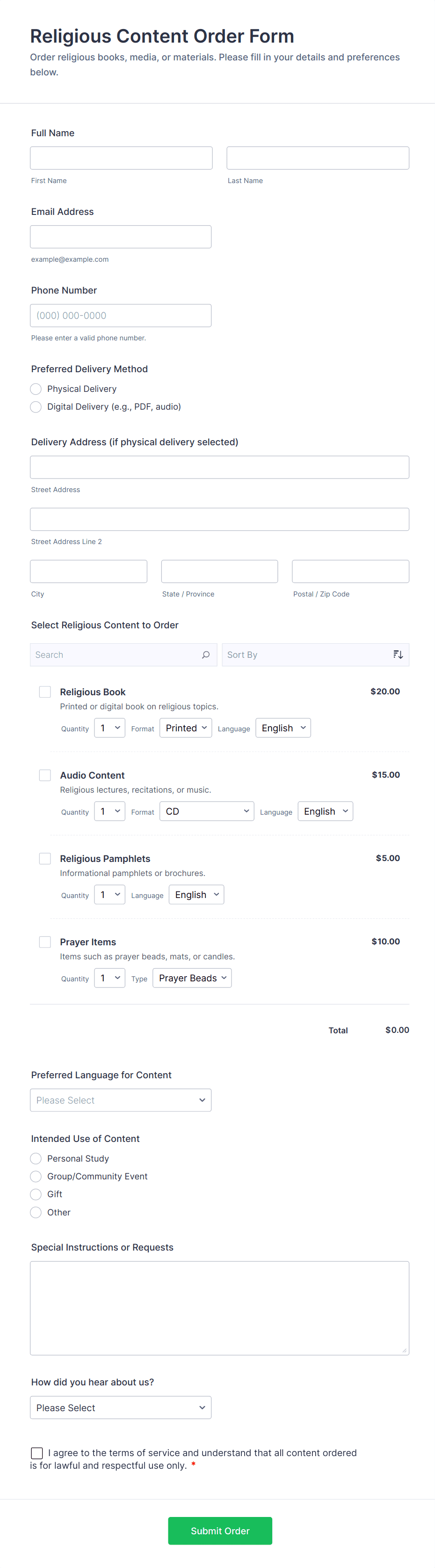Pick the Gift intended use option
Screen dimensions: 435x1568
(36, 1194)
